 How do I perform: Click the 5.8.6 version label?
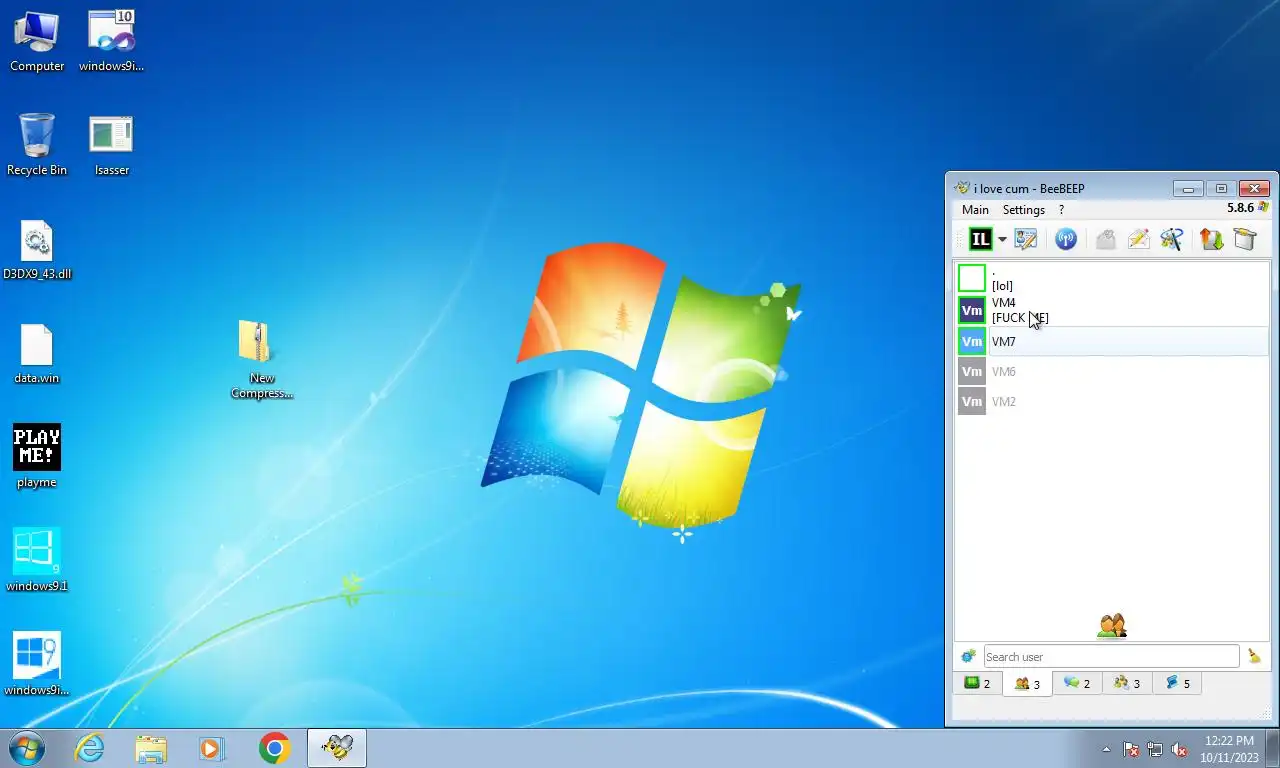coord(1240,208)
